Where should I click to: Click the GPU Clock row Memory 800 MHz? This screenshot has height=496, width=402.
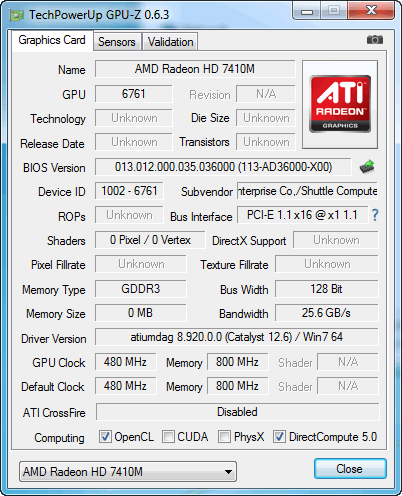pos(237,362)
